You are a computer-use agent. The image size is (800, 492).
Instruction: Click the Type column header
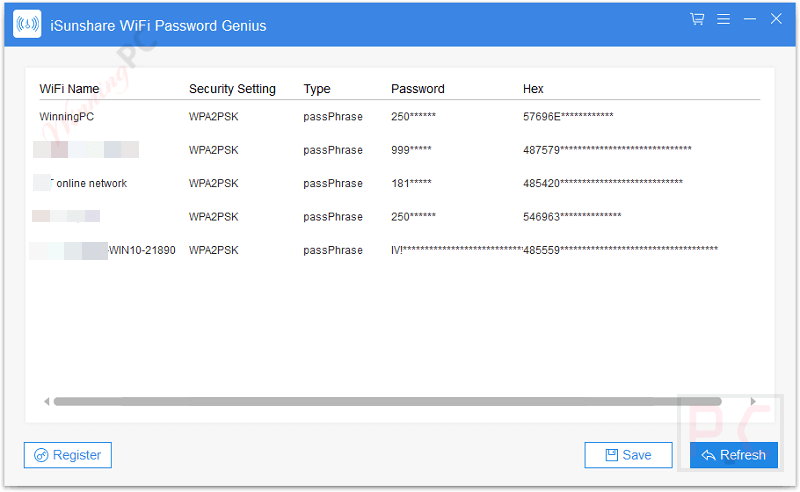click(x=317, y=89)
